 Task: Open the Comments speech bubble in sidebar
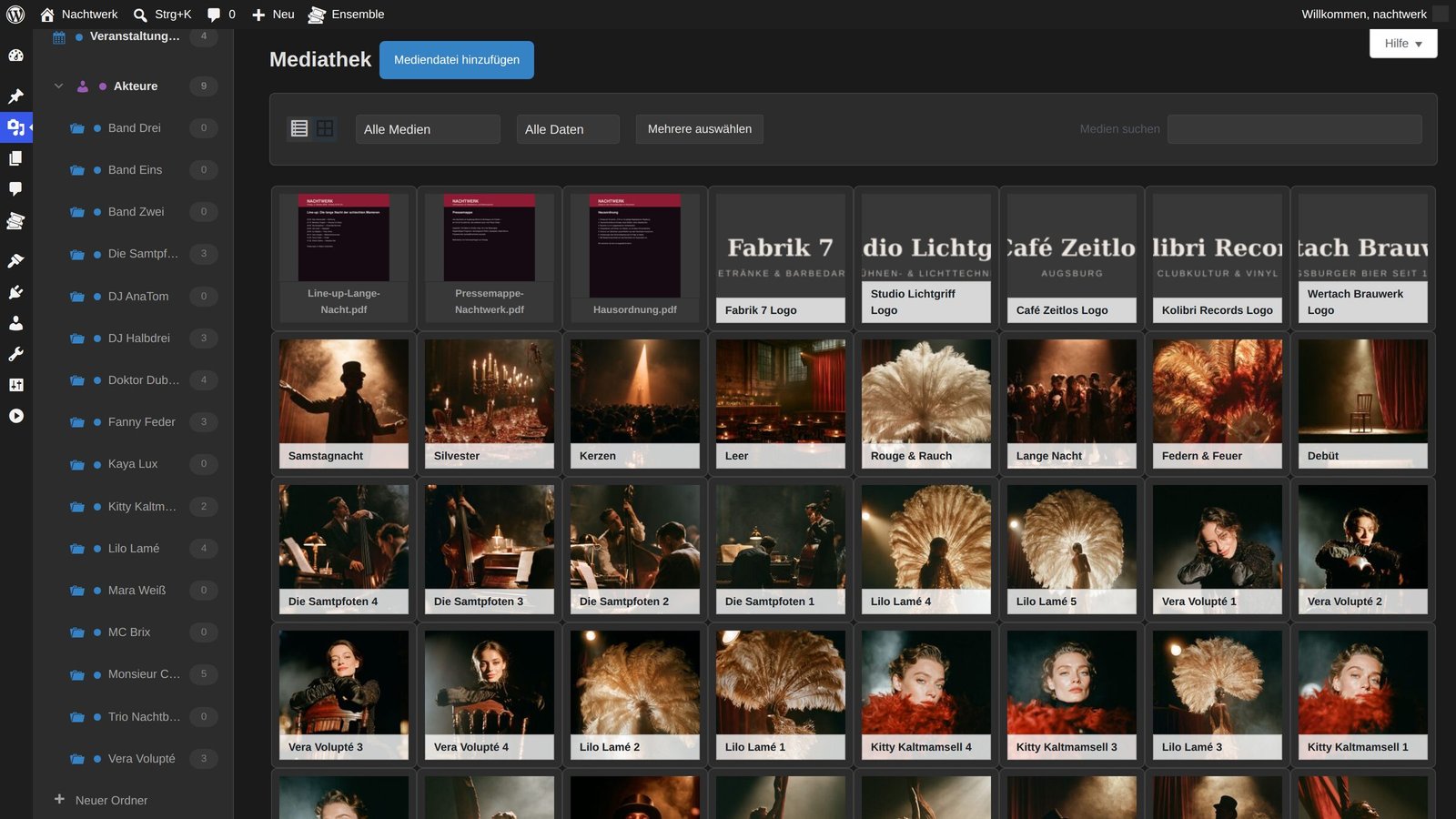15,189
